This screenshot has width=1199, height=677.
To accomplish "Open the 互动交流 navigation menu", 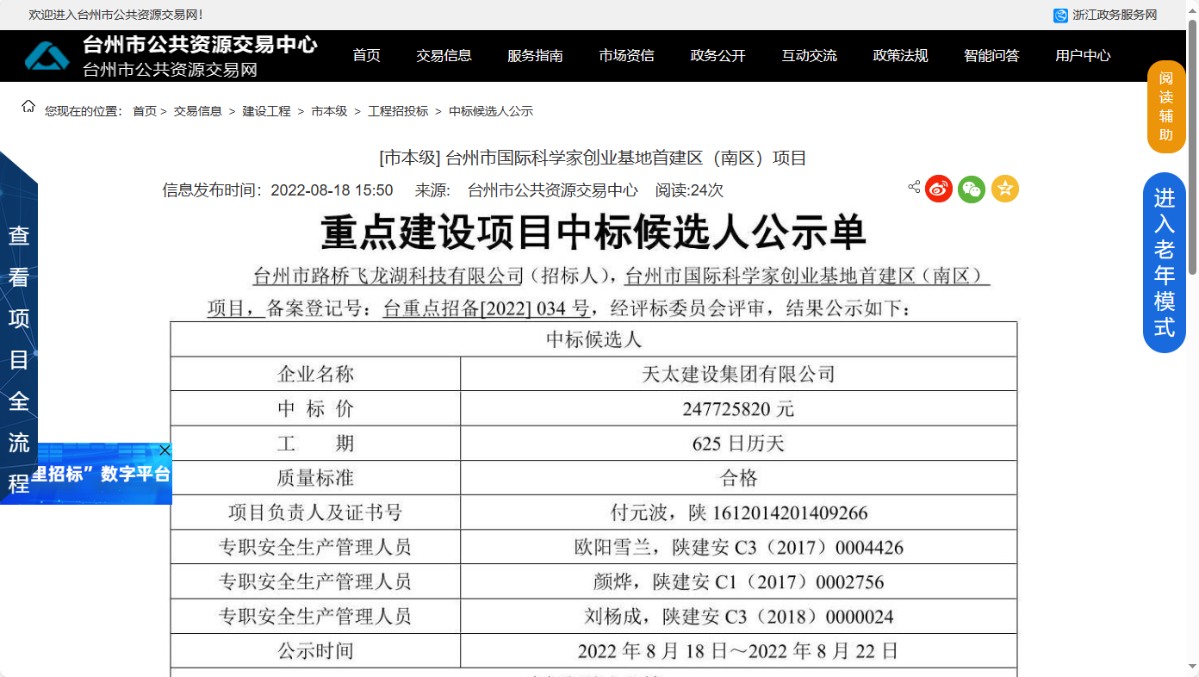I will coord(809,56).
